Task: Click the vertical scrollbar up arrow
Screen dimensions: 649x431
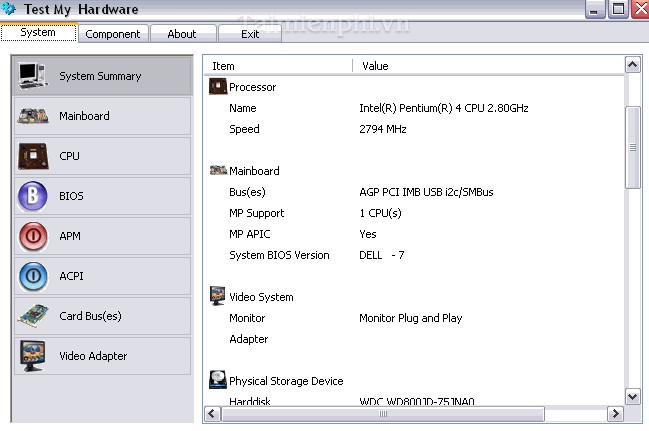Action: [x=632, y=65]
